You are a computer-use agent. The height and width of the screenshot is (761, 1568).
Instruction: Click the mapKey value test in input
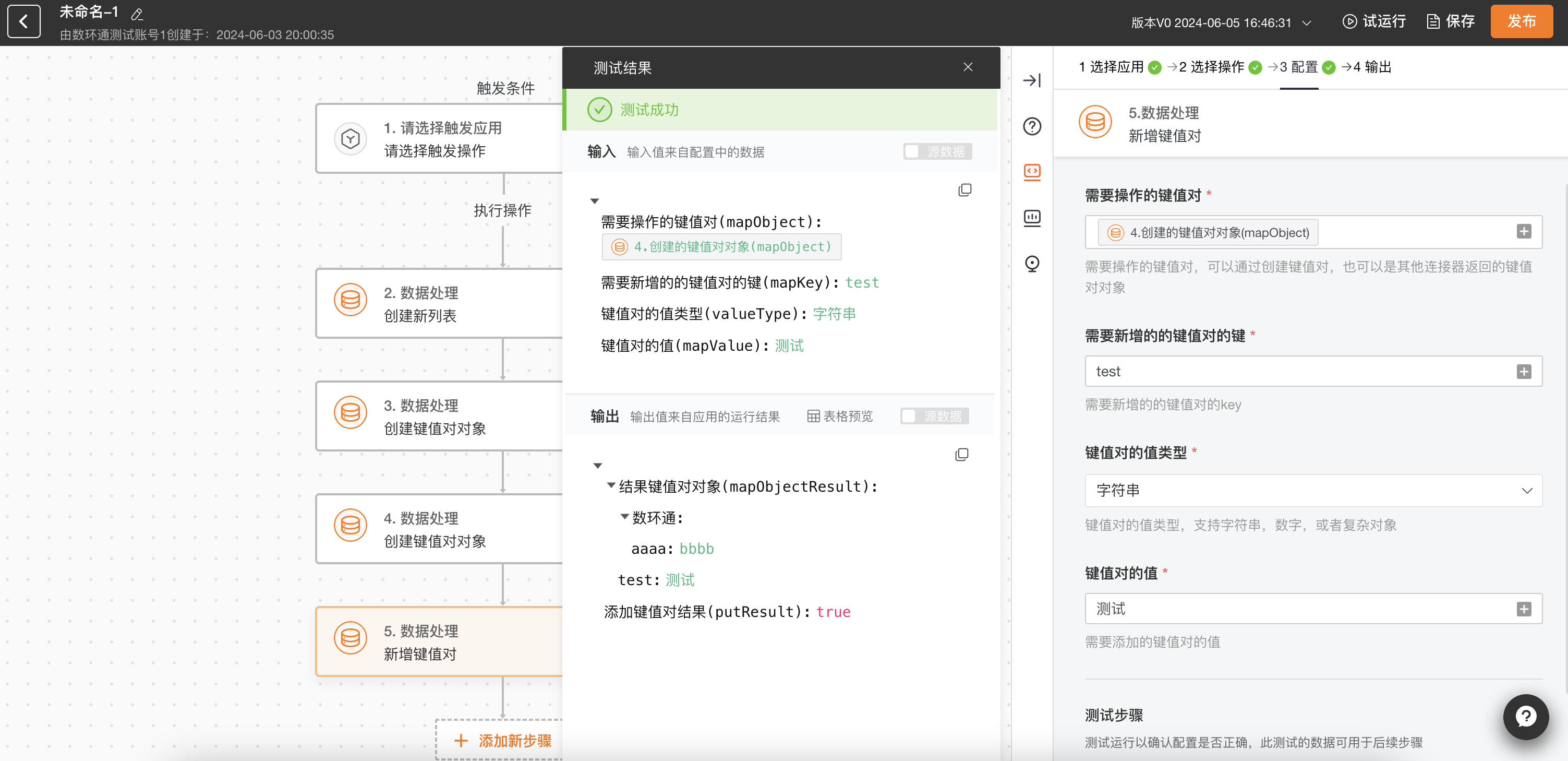(x=862, y=283)
